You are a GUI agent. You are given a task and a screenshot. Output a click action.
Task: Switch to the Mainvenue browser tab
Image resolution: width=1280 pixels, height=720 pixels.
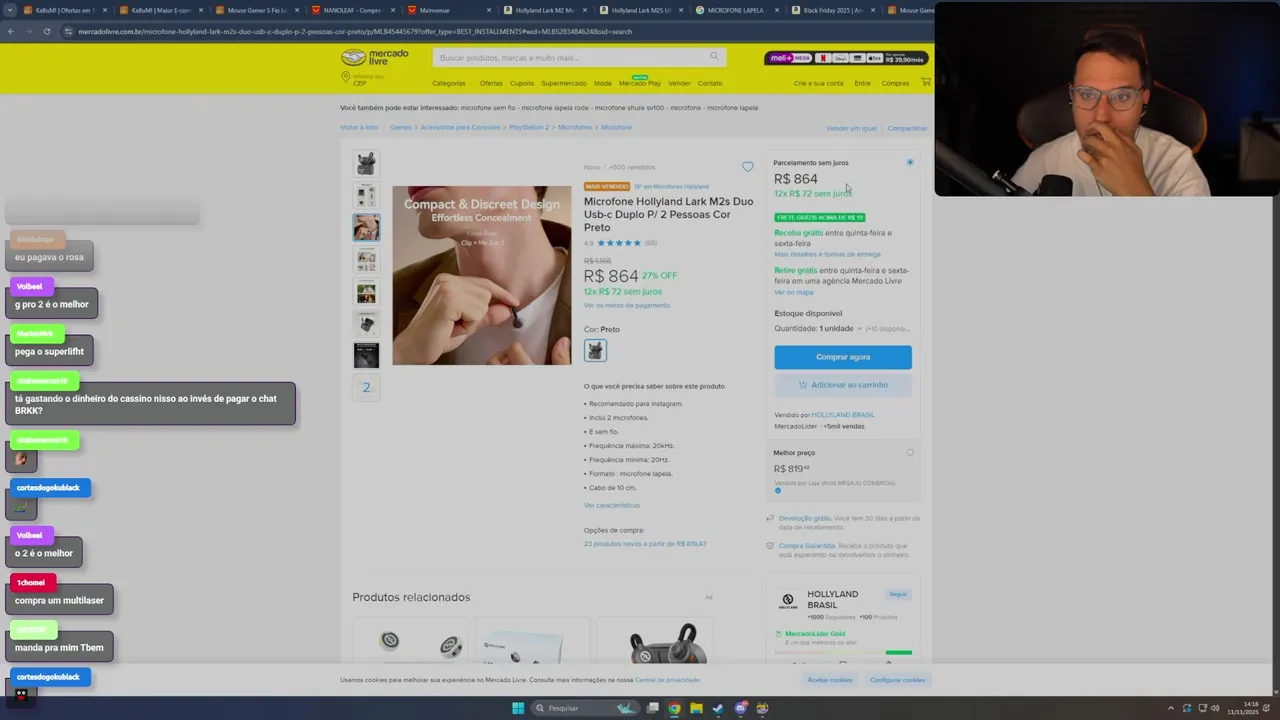pyautogui.click(x=448, y=10)
